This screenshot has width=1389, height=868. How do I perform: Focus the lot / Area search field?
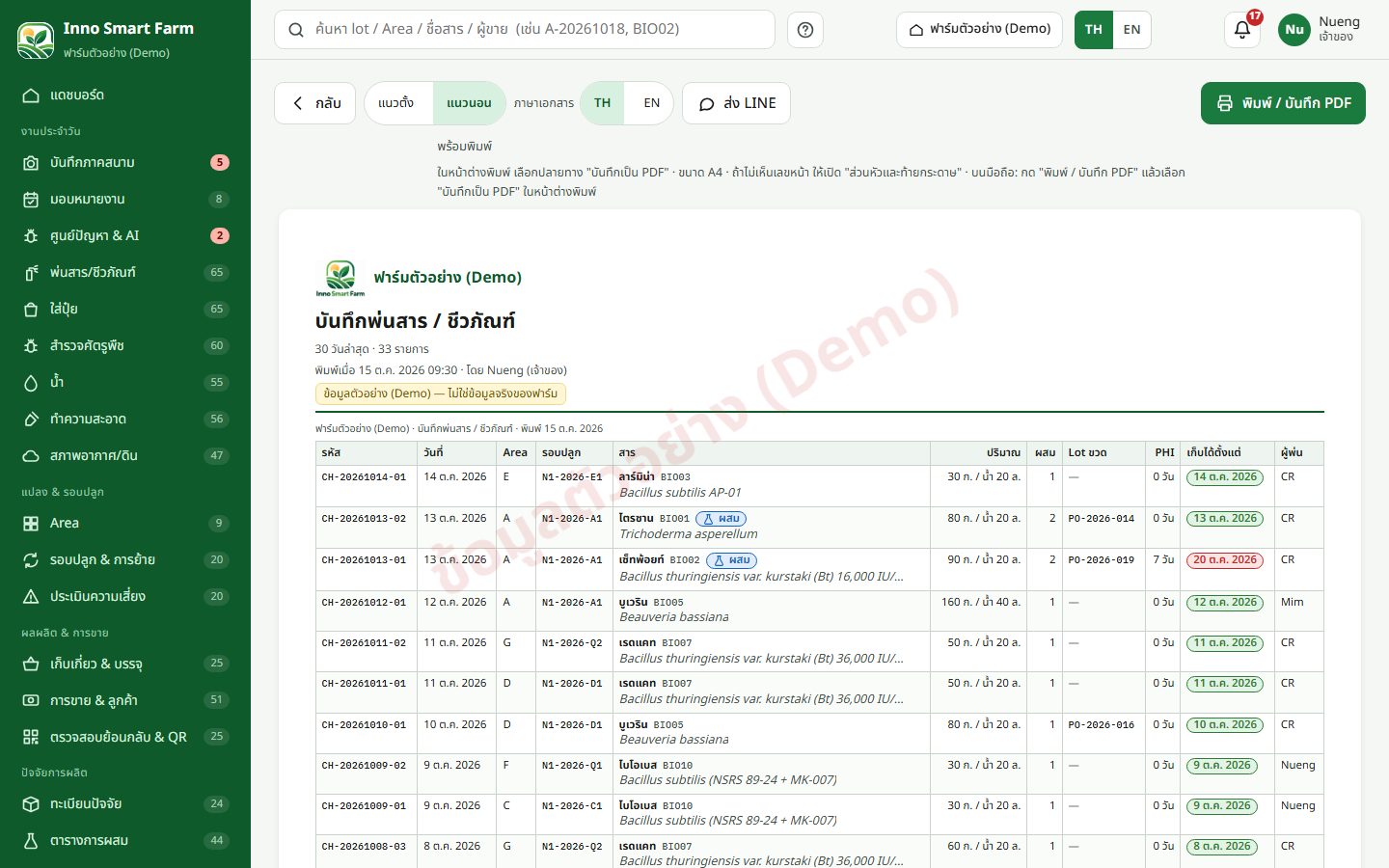click(x=525, y=30)
